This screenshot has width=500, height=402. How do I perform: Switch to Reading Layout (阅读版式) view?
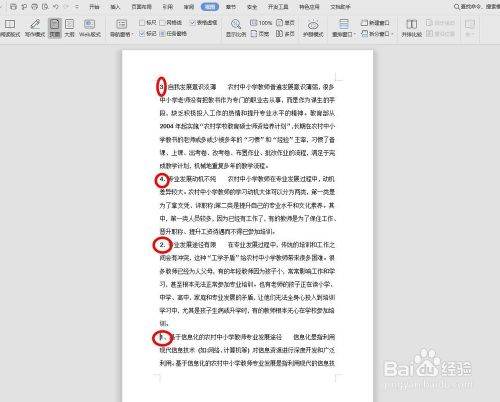[10, 28]
